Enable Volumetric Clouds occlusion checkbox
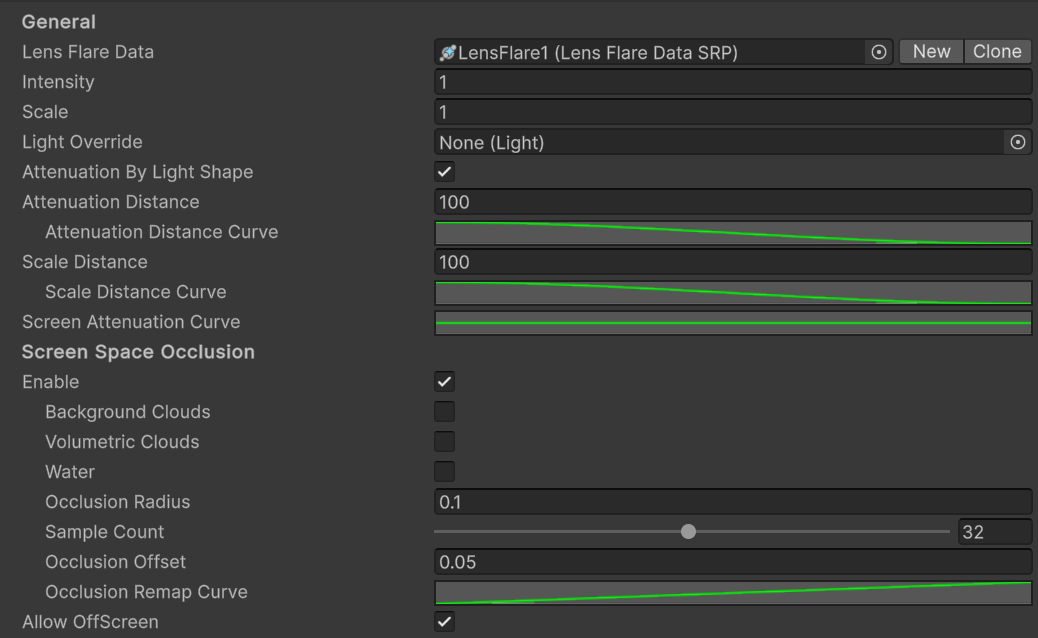Image resolution: width=1038 pixels, height=638 pixels. 445,442
